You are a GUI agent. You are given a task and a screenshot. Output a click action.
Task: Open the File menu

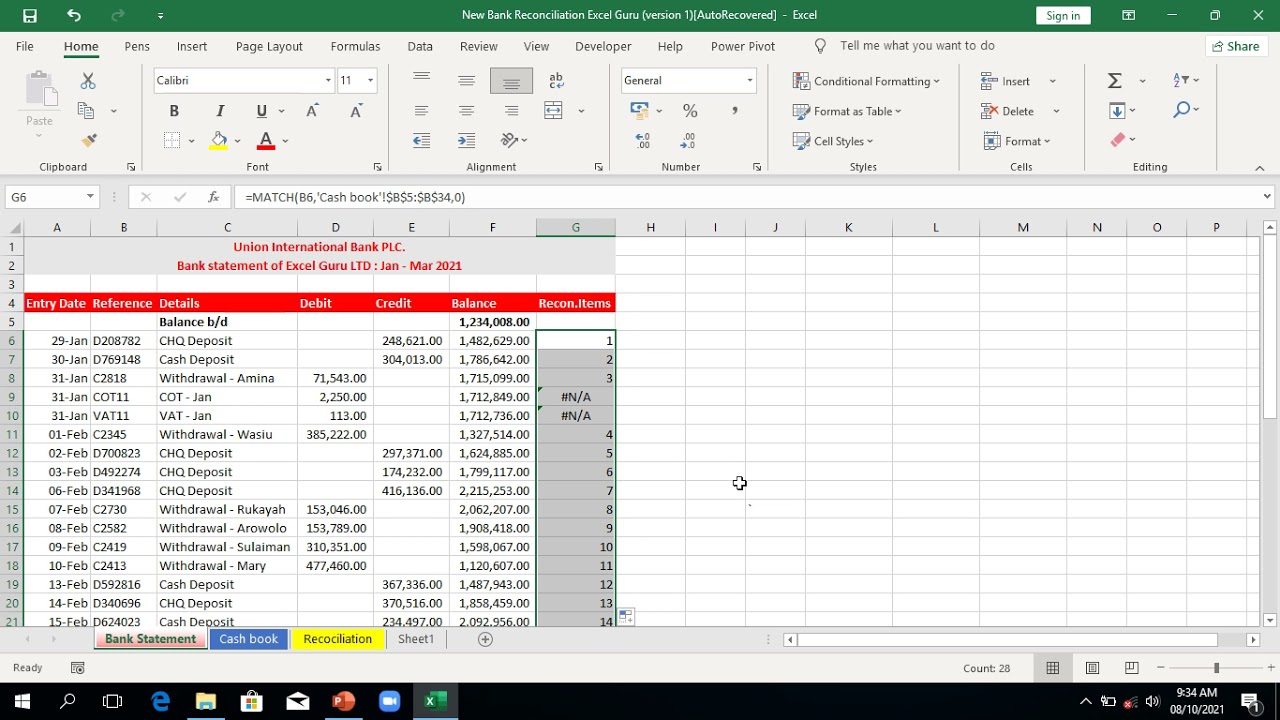pyautogui.click(x=25, y=46)
